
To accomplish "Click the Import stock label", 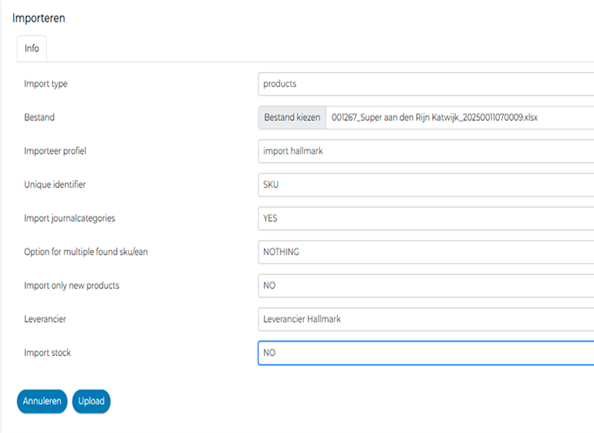I will [x=47, y=353].
